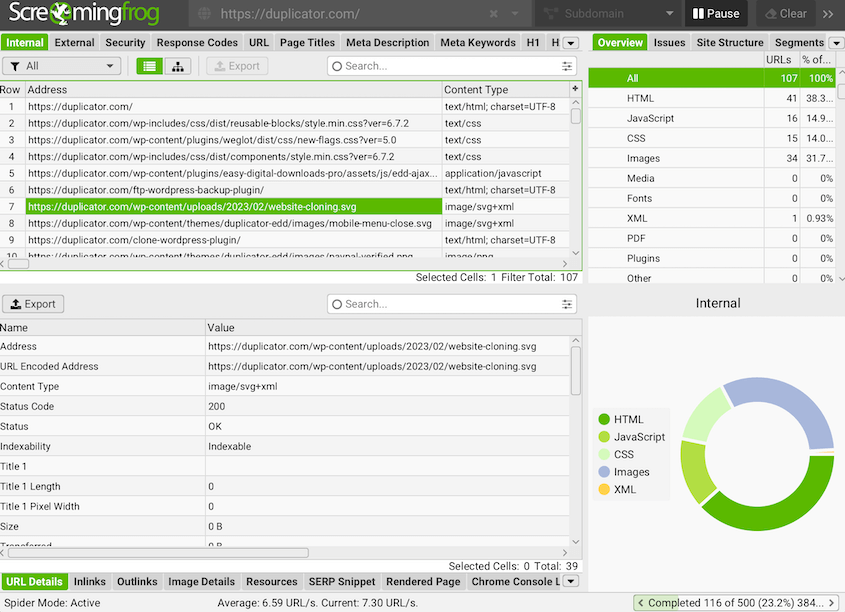Show more bottom tabs dropdown arrow
Image resolution: width=845 pixels, height=612 pixels.
[571, 581]
